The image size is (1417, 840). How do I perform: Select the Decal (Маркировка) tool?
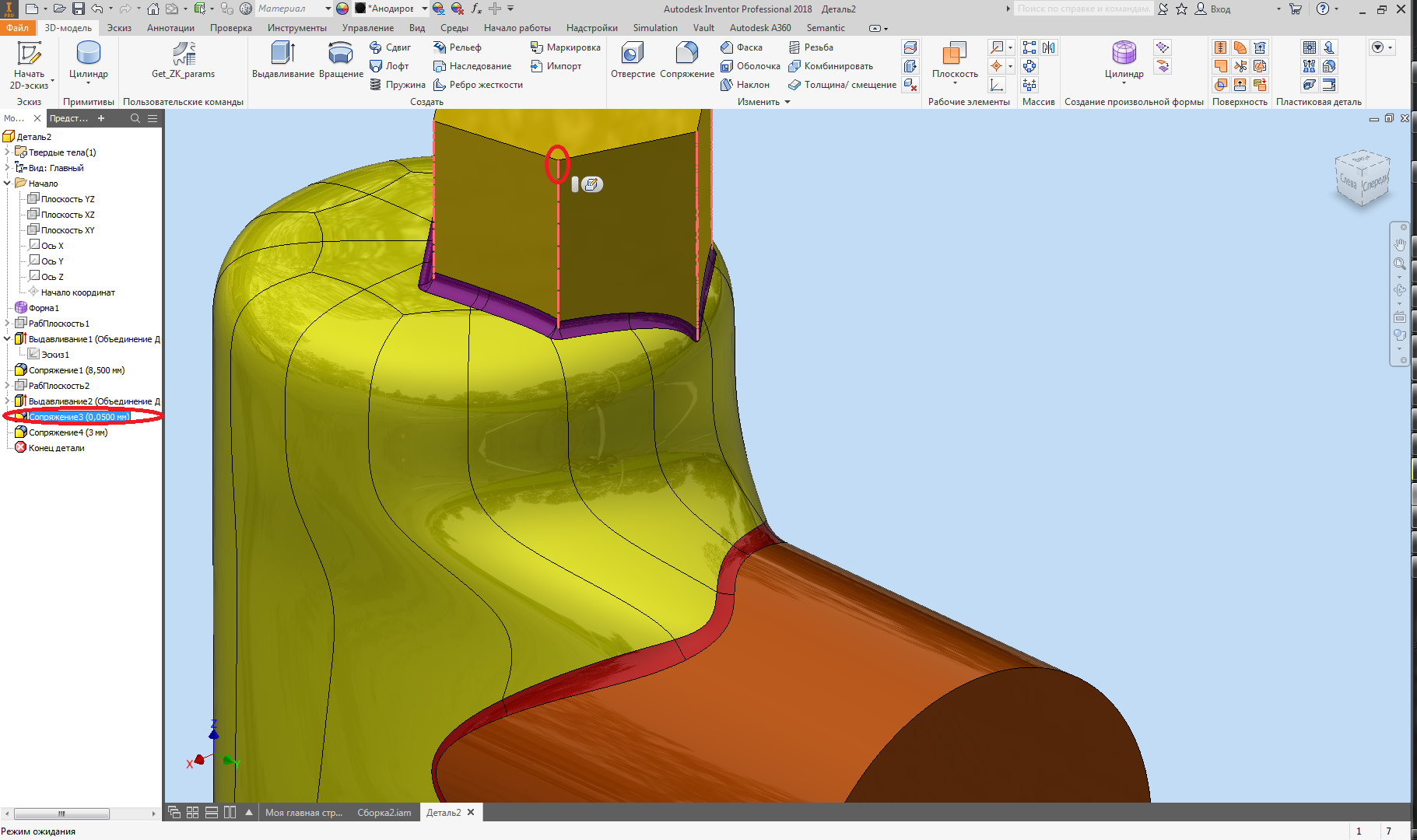565,47
